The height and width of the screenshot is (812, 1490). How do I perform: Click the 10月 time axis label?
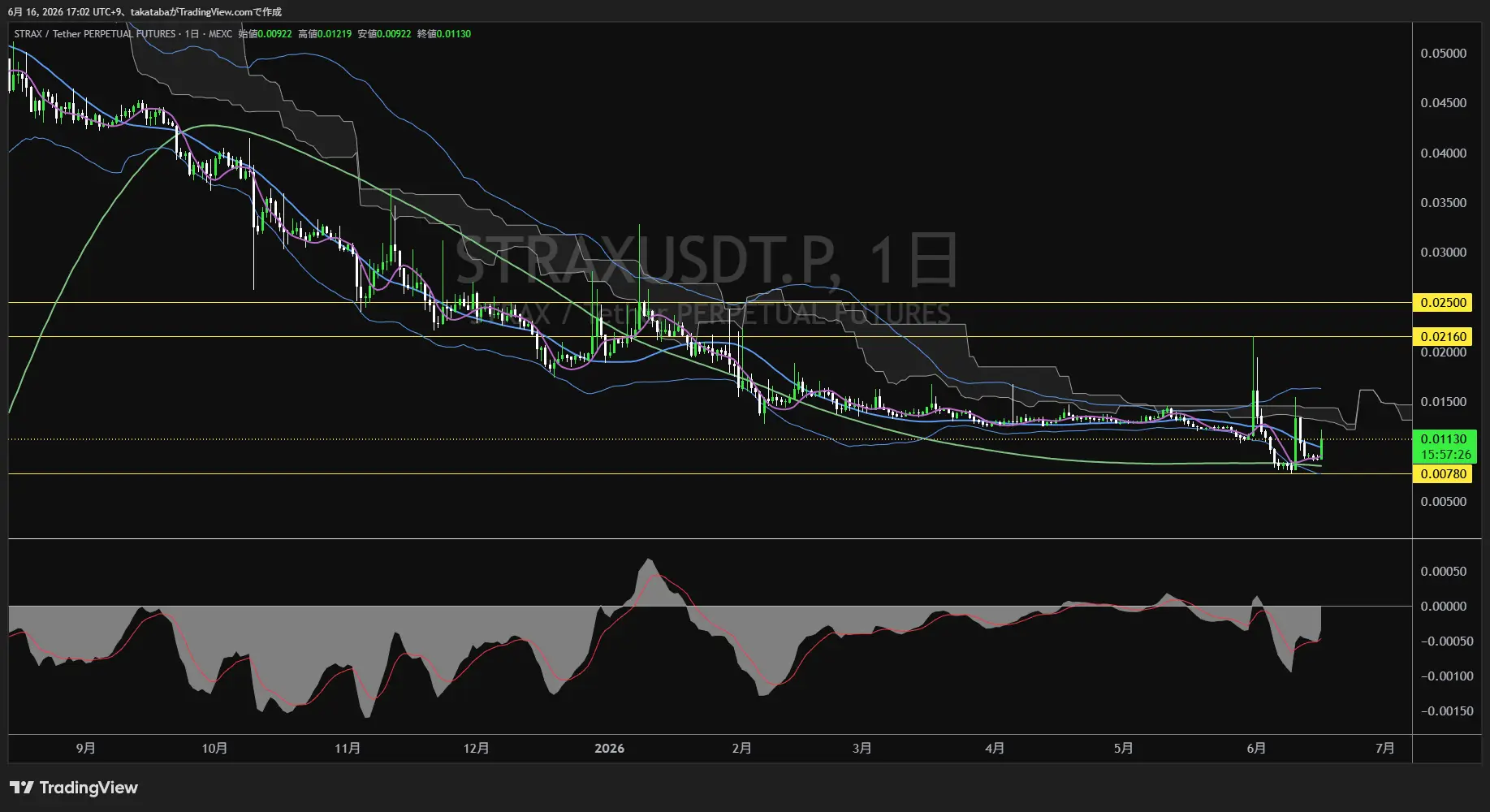point(214,748)
